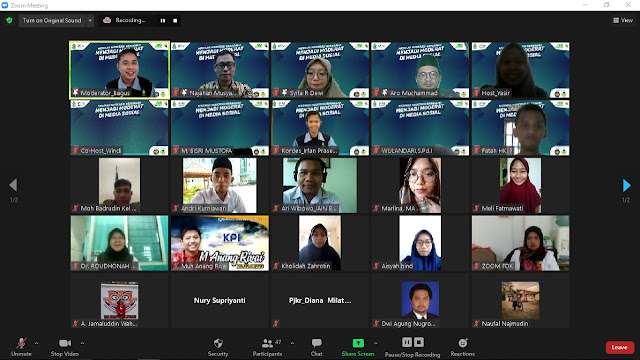Select ZOOM FDK video tile
The height and width of the screenshot is (360, 640).
(x=520, y=243)
